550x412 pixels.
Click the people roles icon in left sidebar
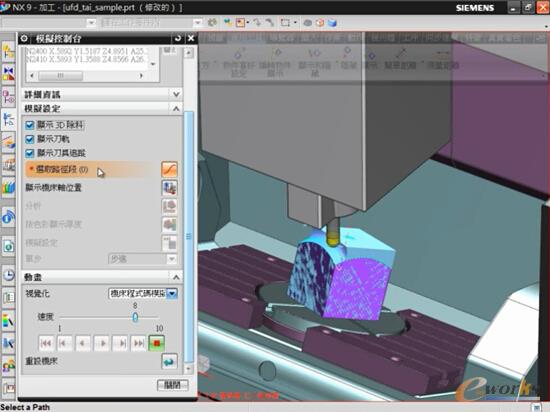click(x=8, y=365)
